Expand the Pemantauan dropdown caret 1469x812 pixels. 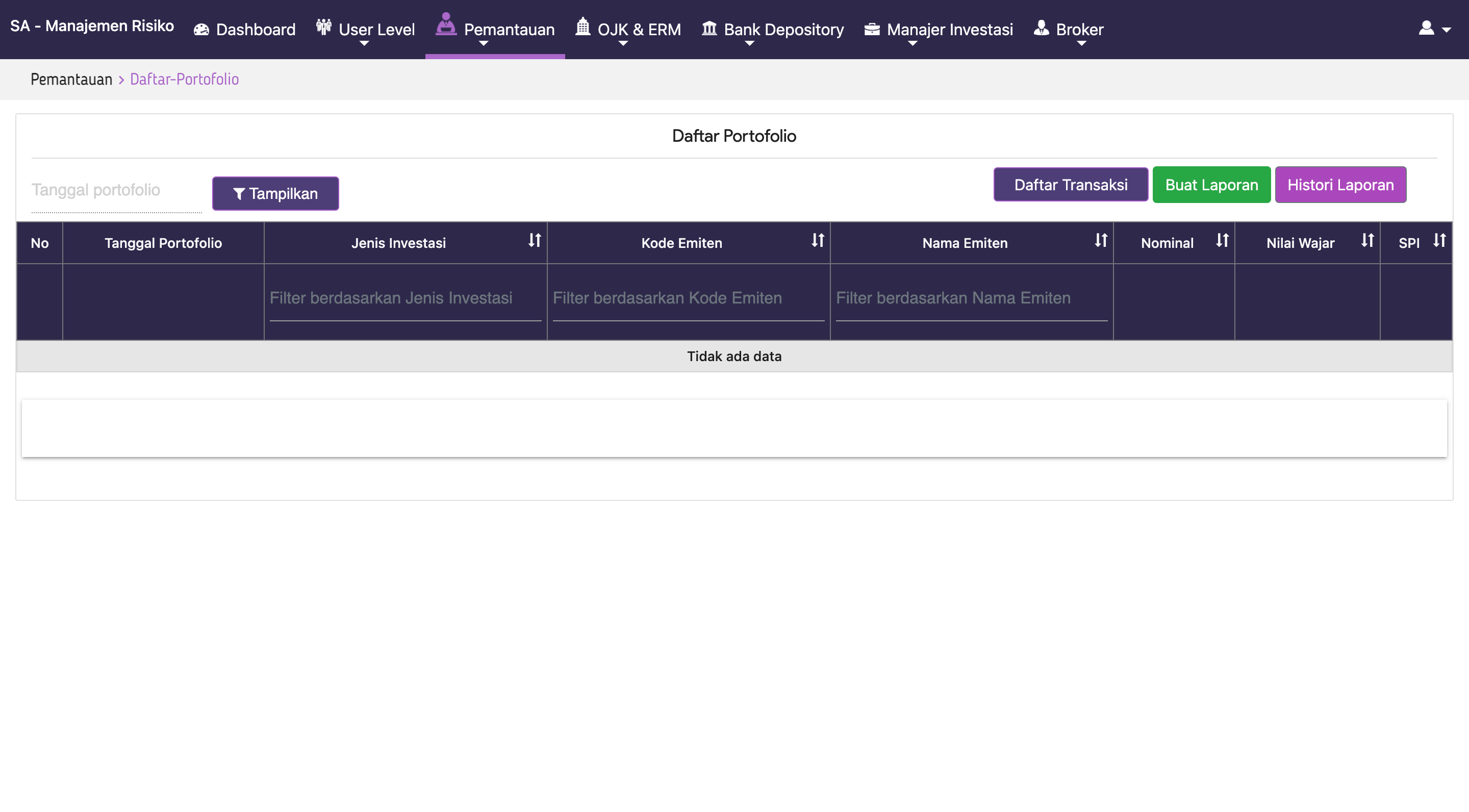point(484,43)
